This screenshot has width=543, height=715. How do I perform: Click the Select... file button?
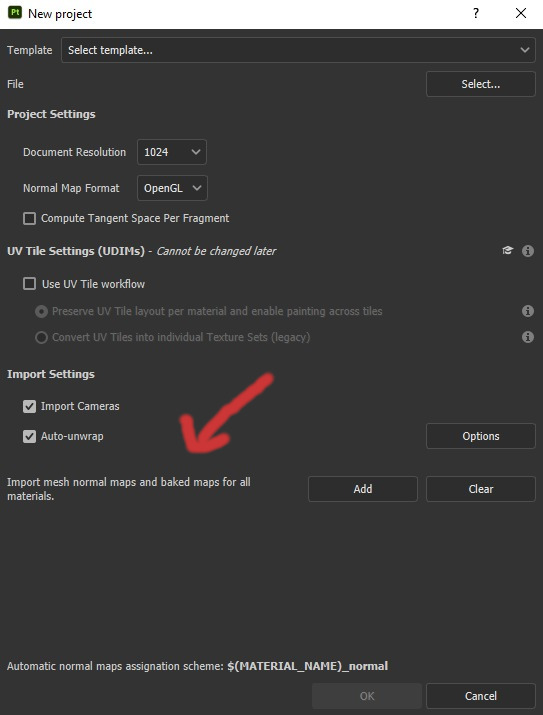[x=481, y=84]
